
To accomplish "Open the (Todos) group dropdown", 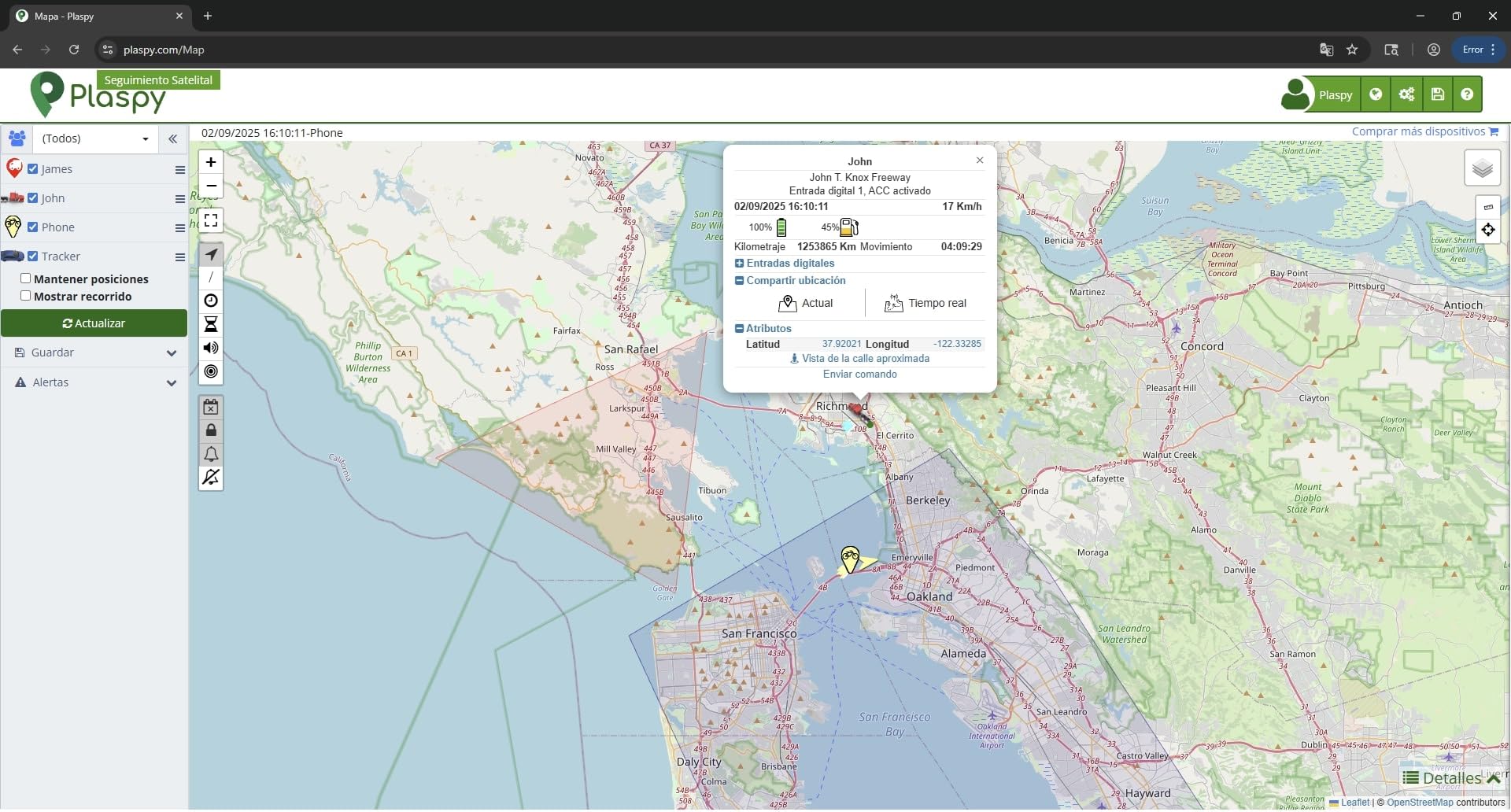I will 95,138.
